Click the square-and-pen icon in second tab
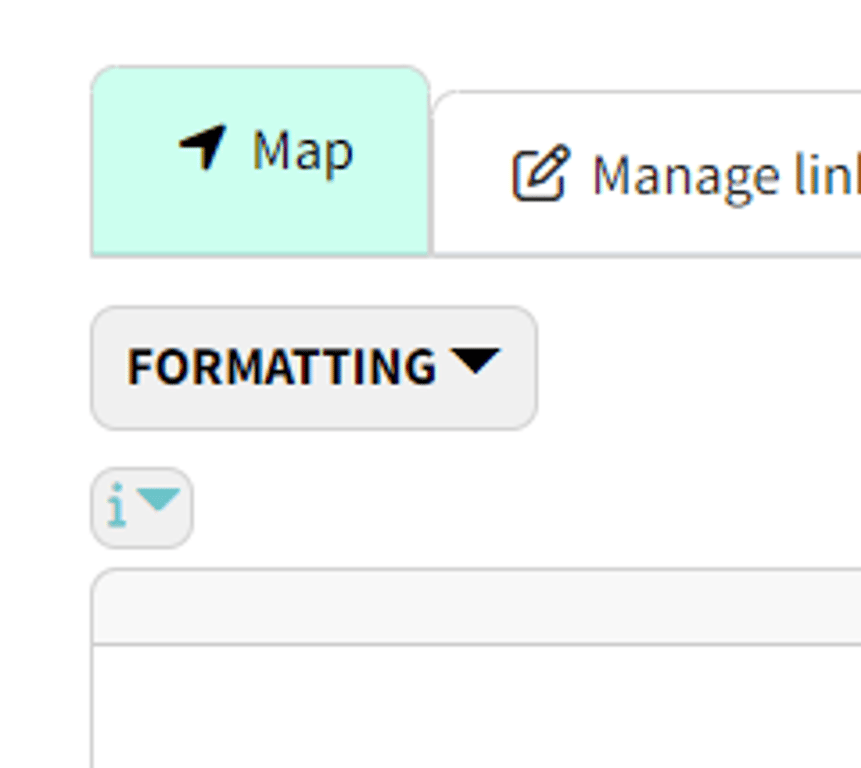 (541, 174)
